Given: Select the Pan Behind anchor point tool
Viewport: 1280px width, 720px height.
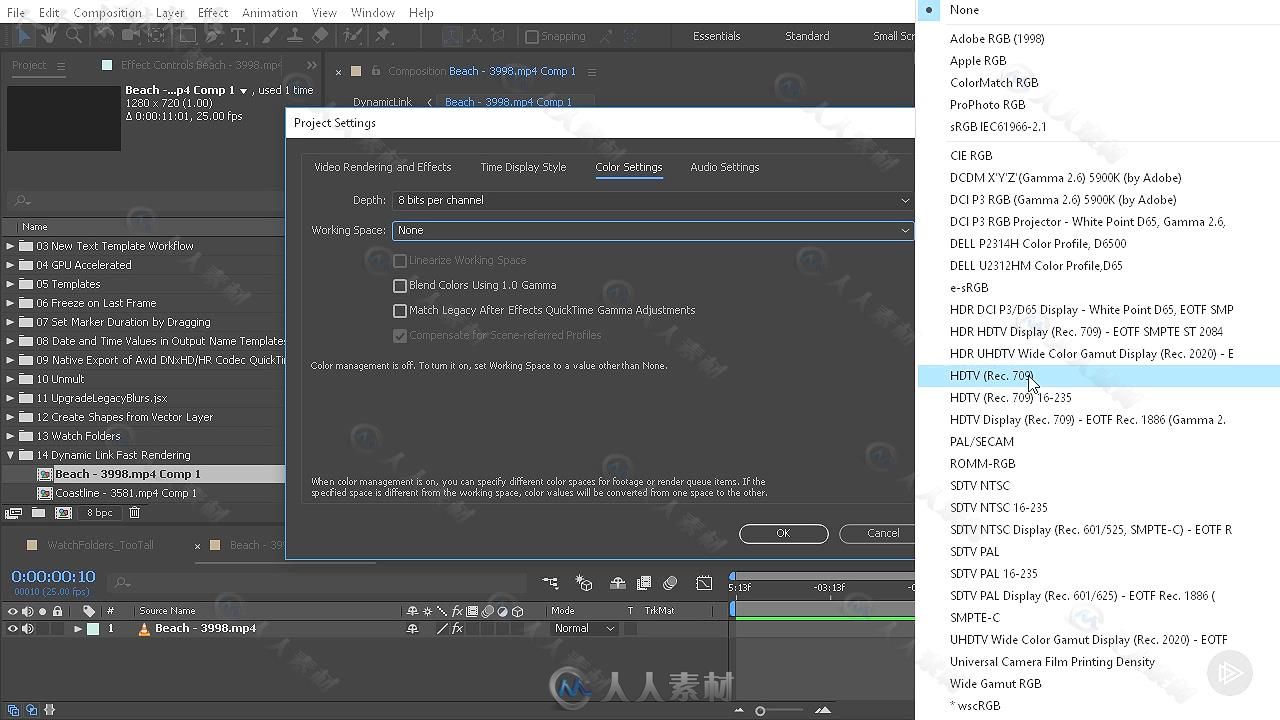Looking at the screenshot, I should (156, 36).
